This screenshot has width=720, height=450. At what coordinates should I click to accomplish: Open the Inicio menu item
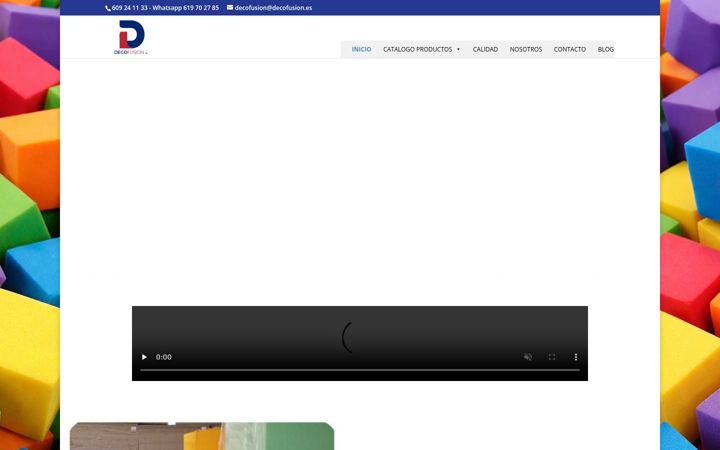pyautogui.click(x=361, y=49)
